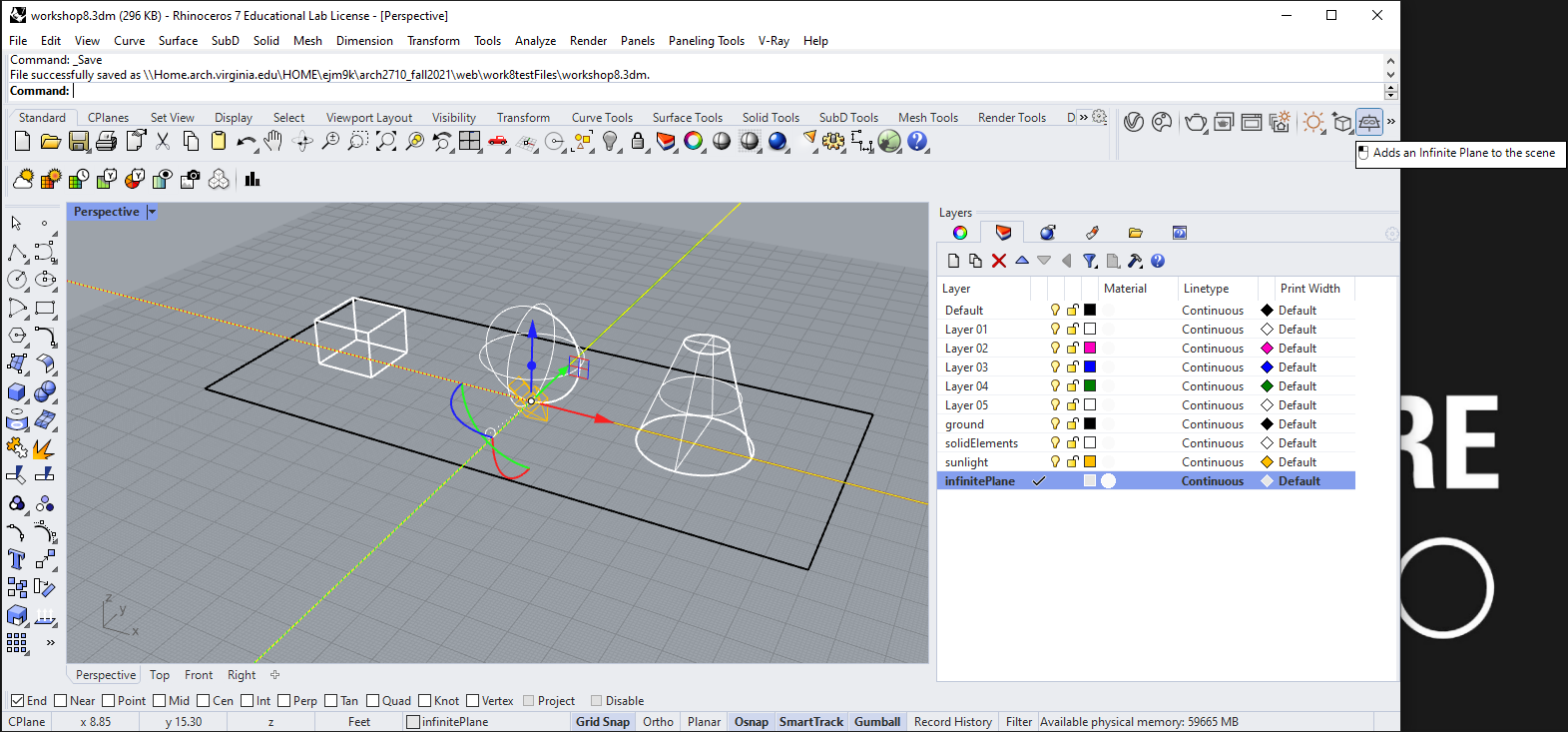1568x732 pixels.
Task: Click the Add Infinite Plane toolbar icon
Action: [x=1369, y=122]
